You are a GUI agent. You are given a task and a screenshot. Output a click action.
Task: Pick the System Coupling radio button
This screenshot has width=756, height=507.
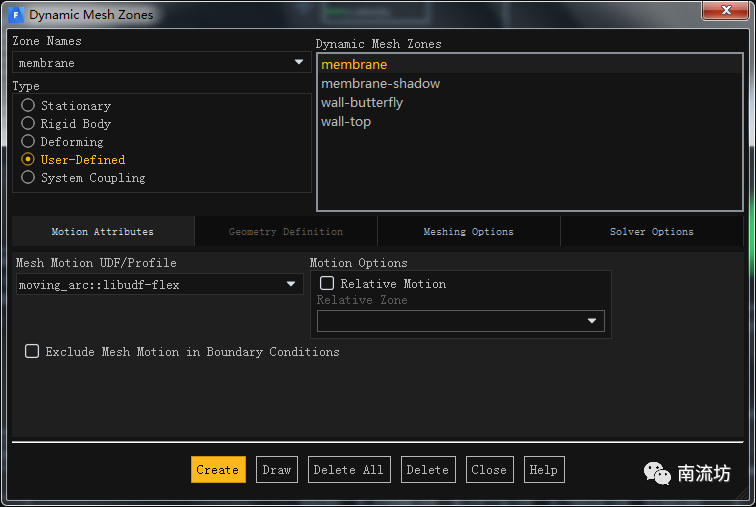[28, 178]
